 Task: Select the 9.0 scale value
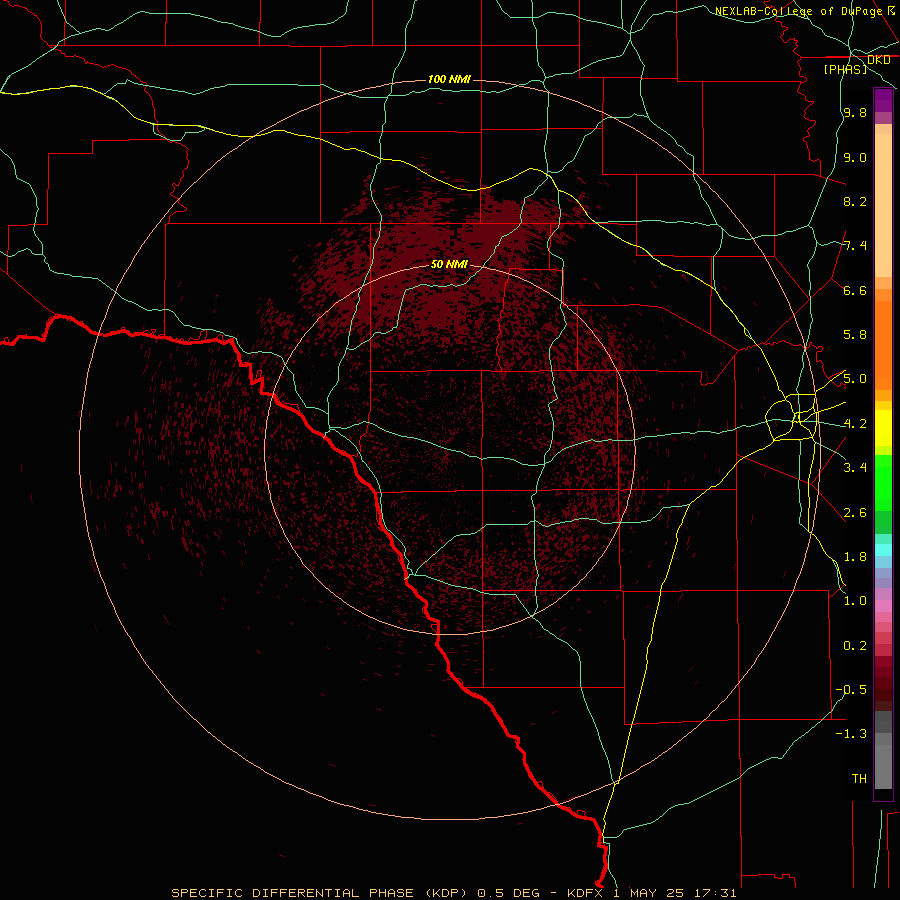tap(855, 157)
